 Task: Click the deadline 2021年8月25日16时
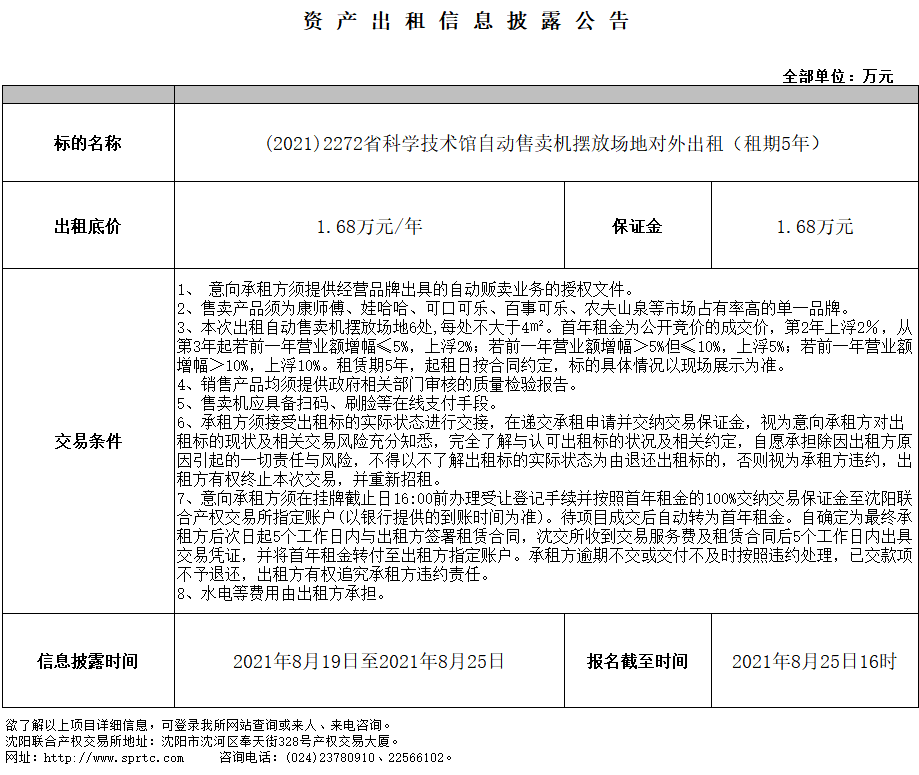point(814,661)
